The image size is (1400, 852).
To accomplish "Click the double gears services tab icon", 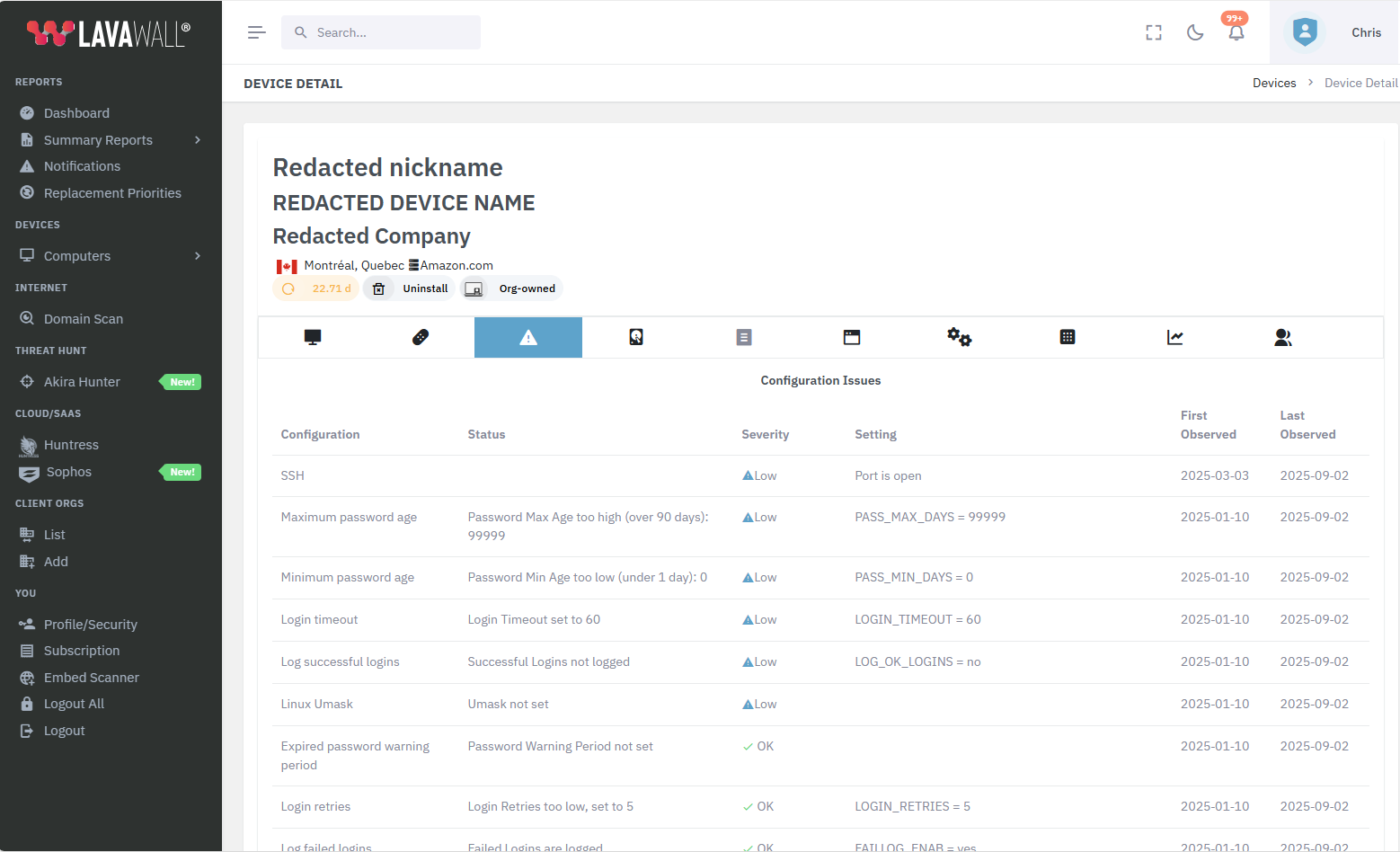I will 959,337.
